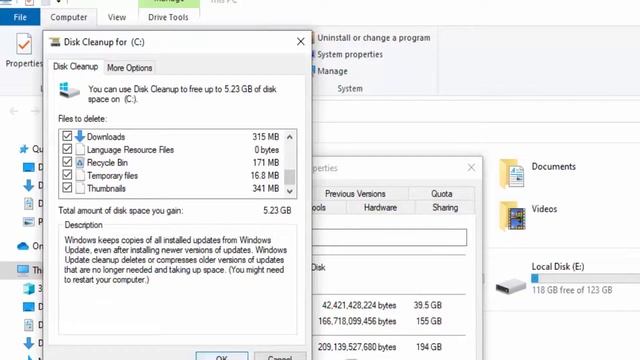Click the 42,421,428,224 bytes value
Image resolution: width=640 pixels, height=360 pixels.
click(x=359, y=305)
